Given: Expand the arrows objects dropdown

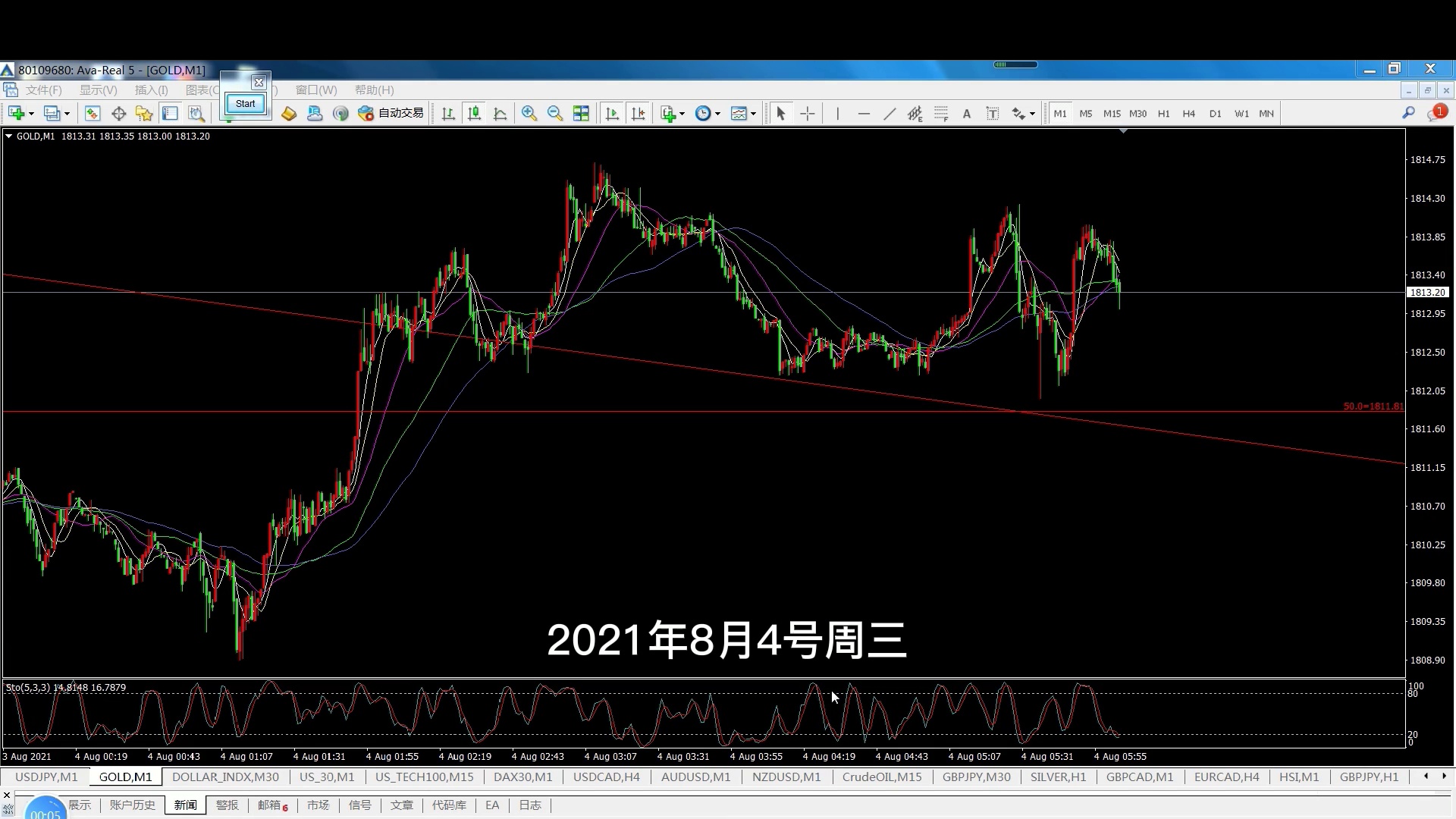Looking at the screenshot, I should click(1032, 115).
